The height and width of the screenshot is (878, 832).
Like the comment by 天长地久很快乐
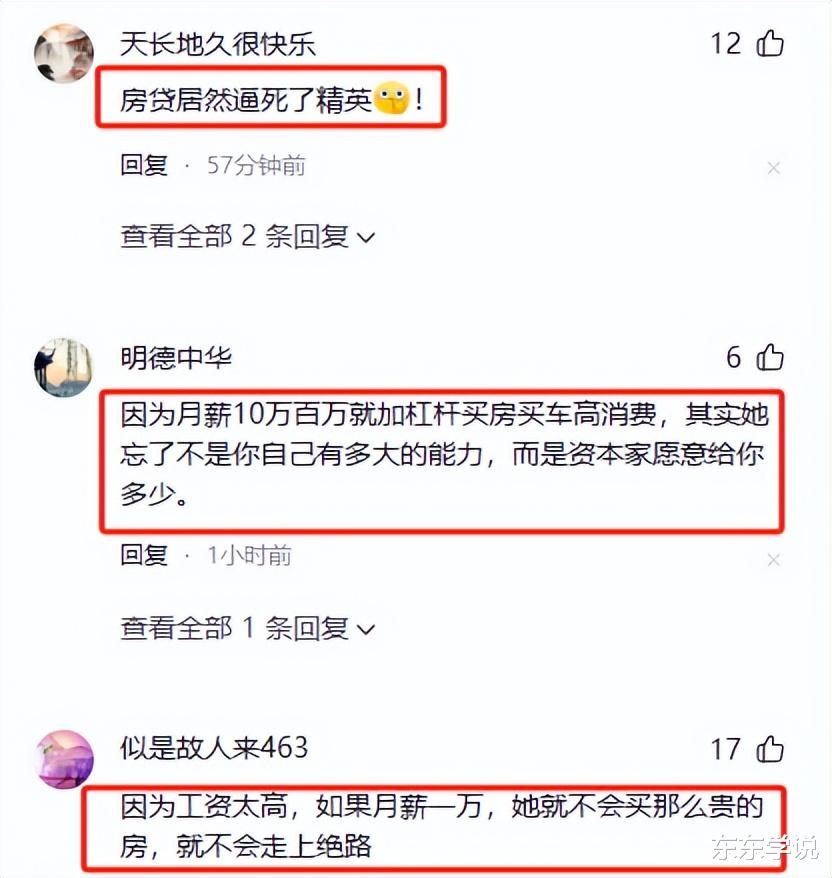point(770,44)
